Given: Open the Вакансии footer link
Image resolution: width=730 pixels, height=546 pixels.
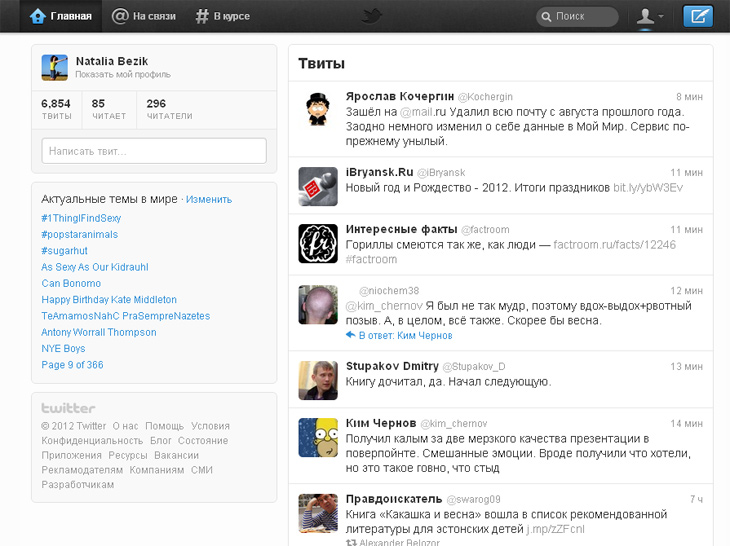Looking at the screenshot, I should (176, 455).
